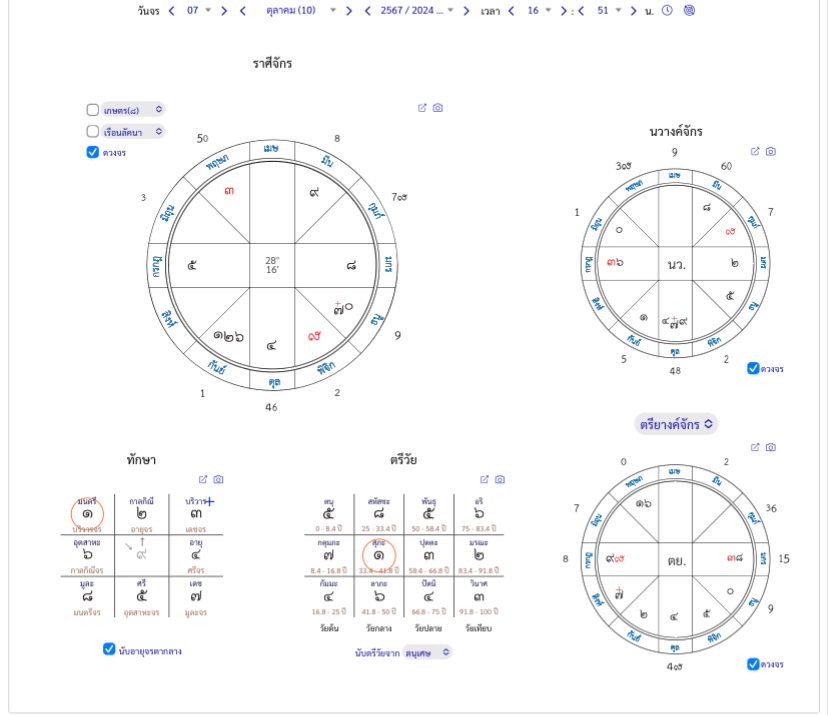Screen dimensions: 828x715
Task: Go to next month arrow after ตุลาคม
Action: [349, 11]
